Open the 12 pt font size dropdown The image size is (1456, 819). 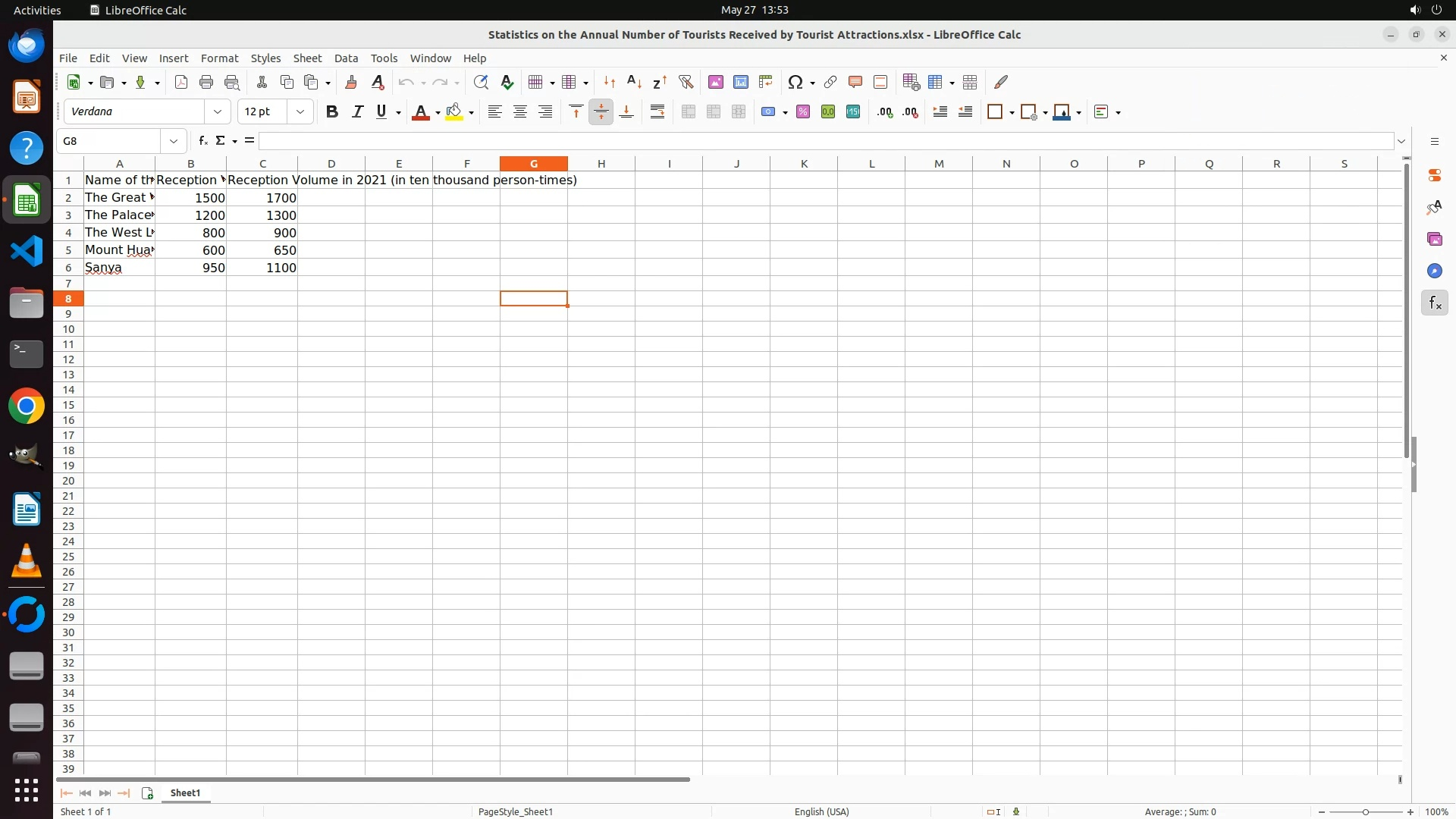click(300, 111)
